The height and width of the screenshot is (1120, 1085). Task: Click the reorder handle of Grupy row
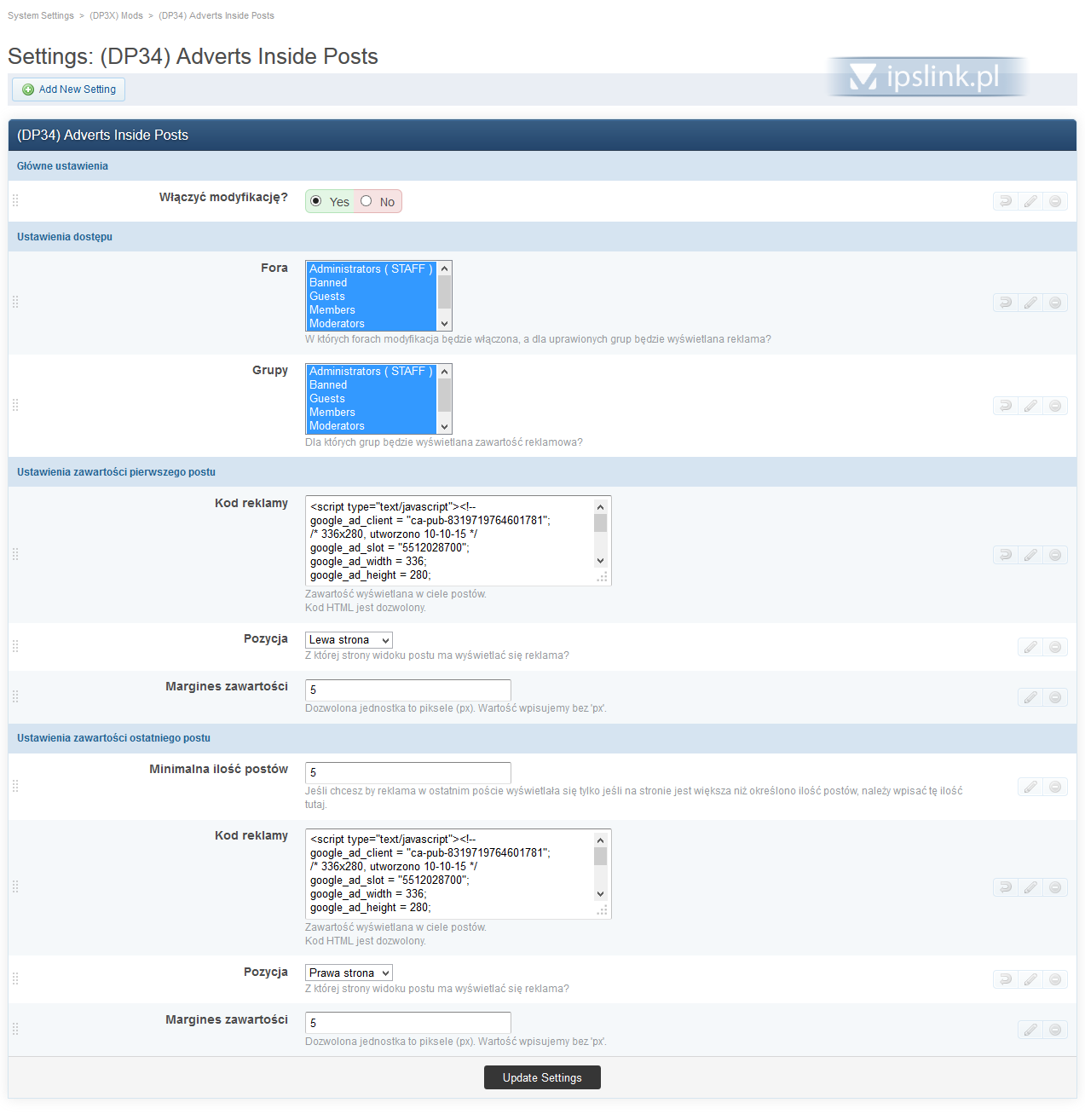pyautogui.click(x=15, y=405)
